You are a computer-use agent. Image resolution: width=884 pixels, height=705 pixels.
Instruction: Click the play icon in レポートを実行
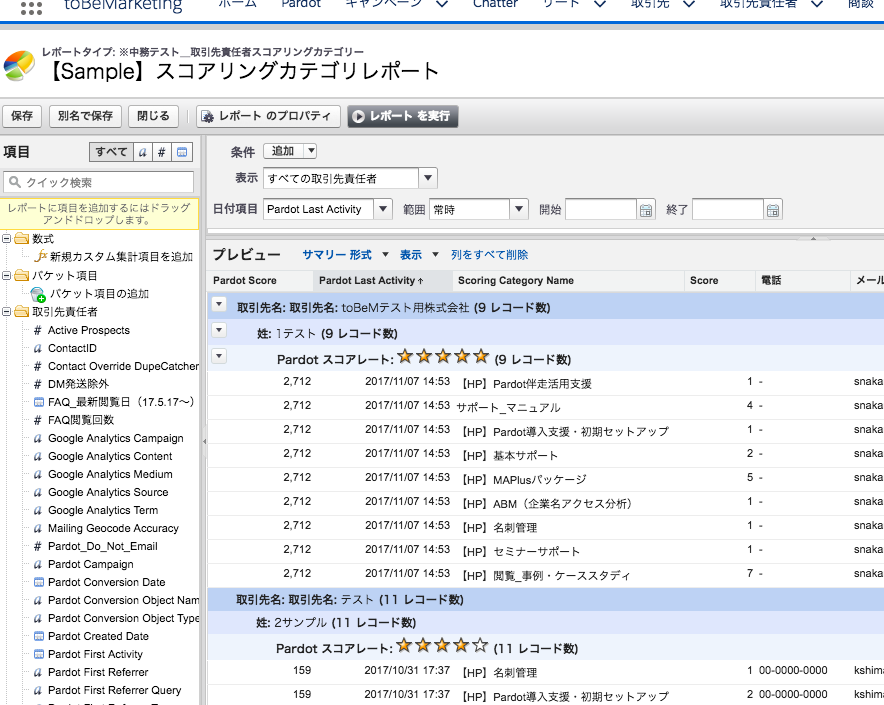358,117
